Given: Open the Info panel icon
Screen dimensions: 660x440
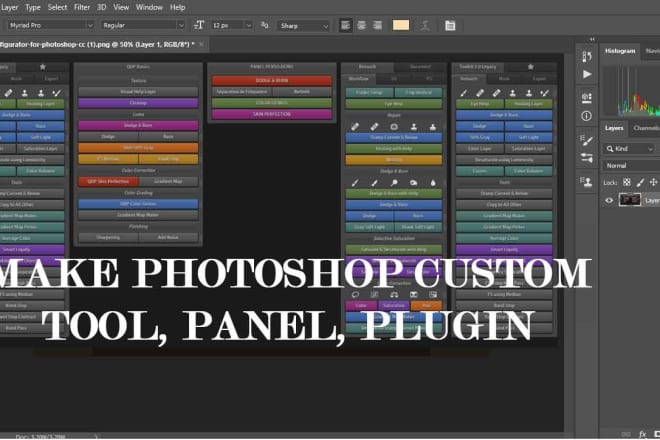Looking at the screenshot, I should pyautogui.click(x=586, y=116).
